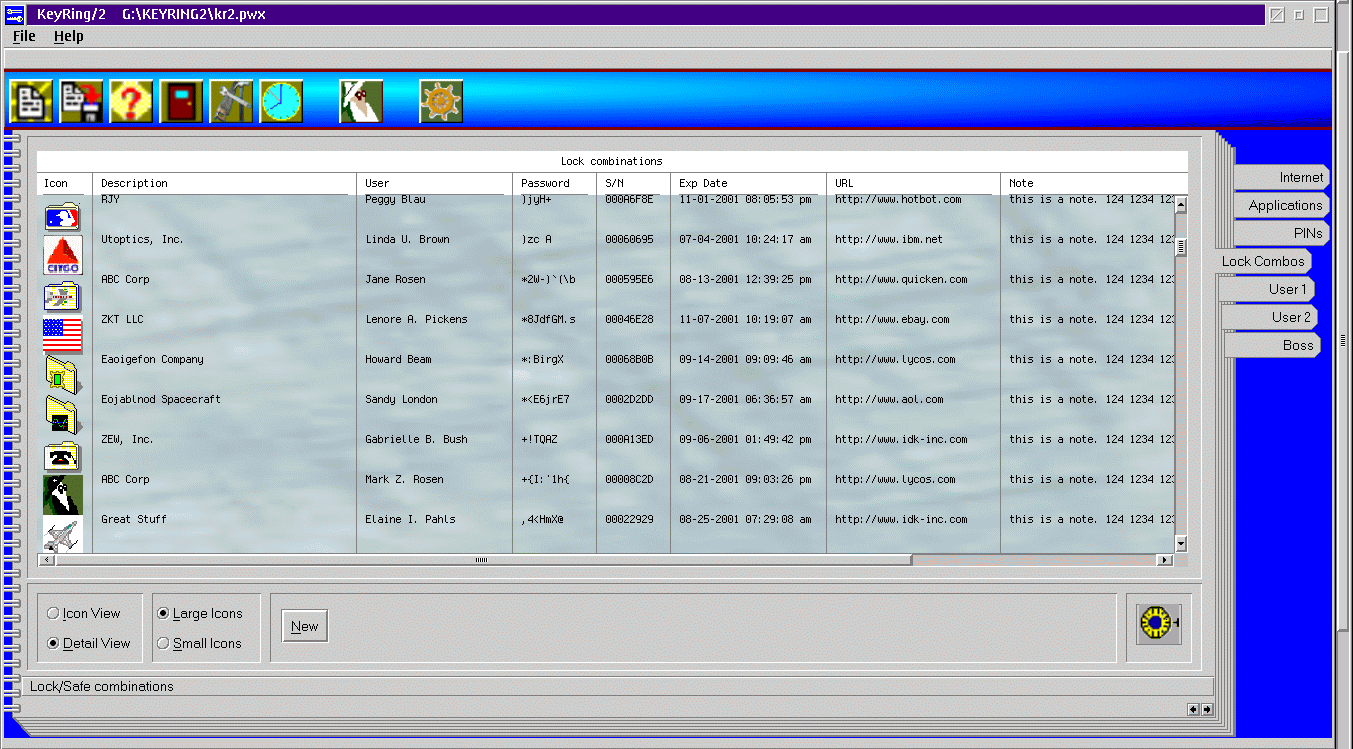Click the Password column header
The width and height of the screenshot is (1353, 749).
point(554,184)
